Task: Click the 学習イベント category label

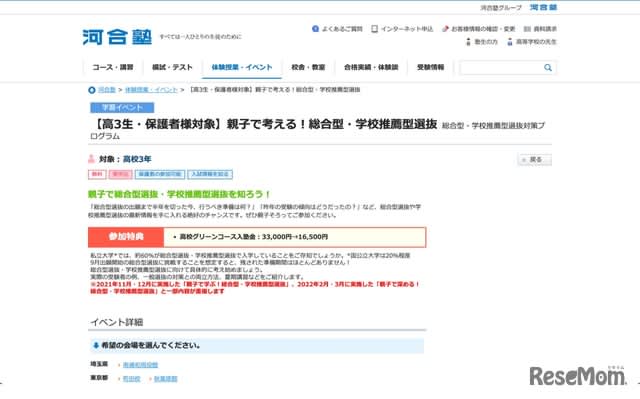Action: [x=122, y=108]
